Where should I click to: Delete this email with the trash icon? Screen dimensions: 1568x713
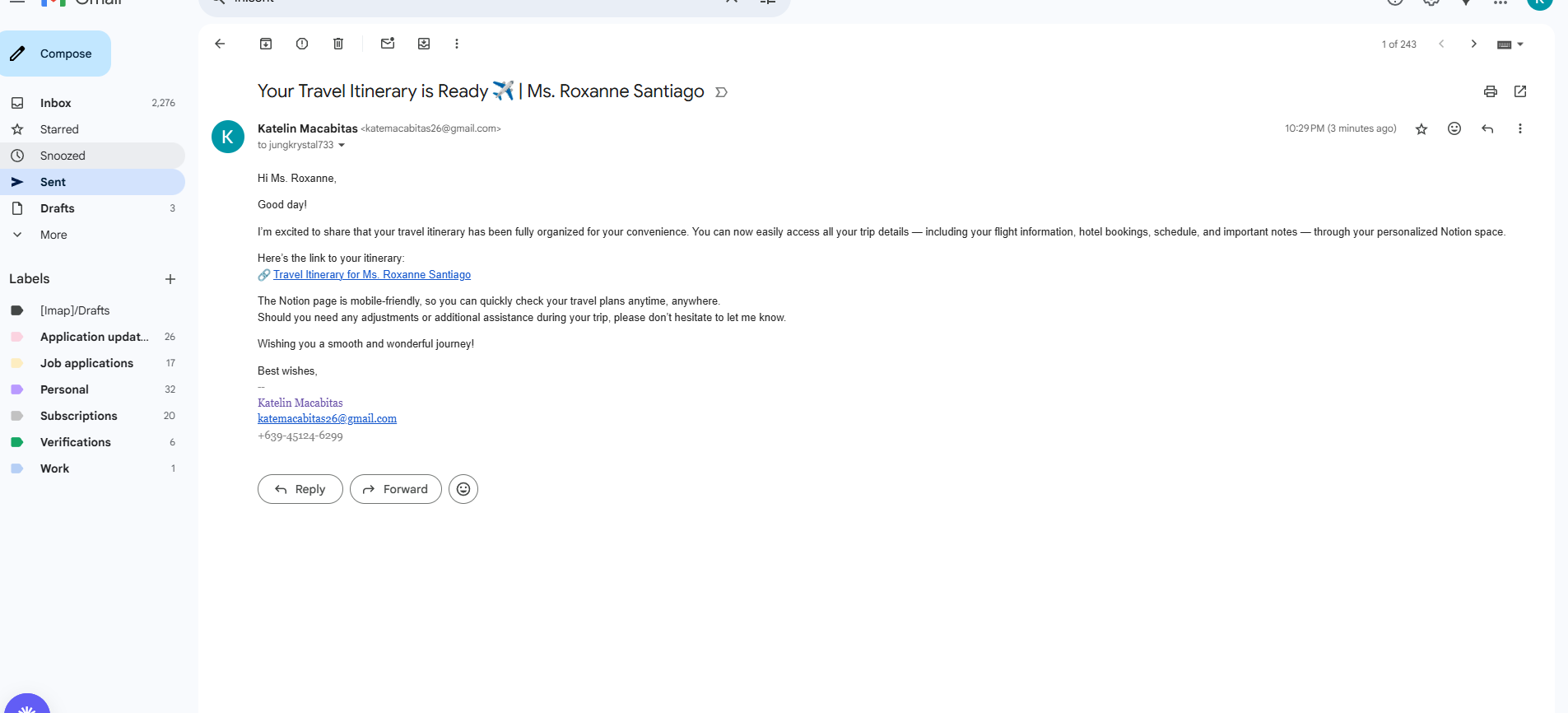coord(338,44)
